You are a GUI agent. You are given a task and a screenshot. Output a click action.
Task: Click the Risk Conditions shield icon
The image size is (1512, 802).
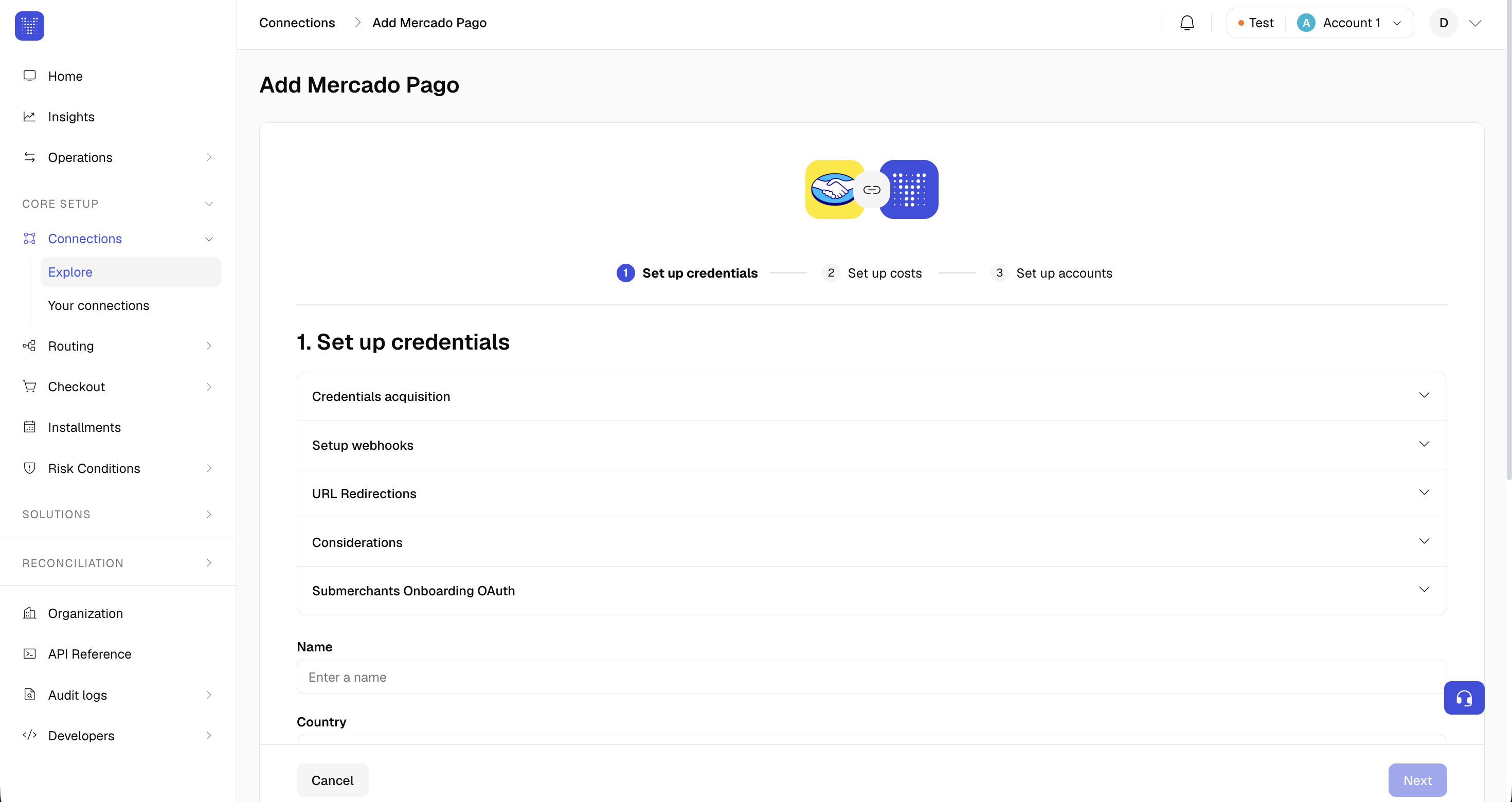point(29,468)
